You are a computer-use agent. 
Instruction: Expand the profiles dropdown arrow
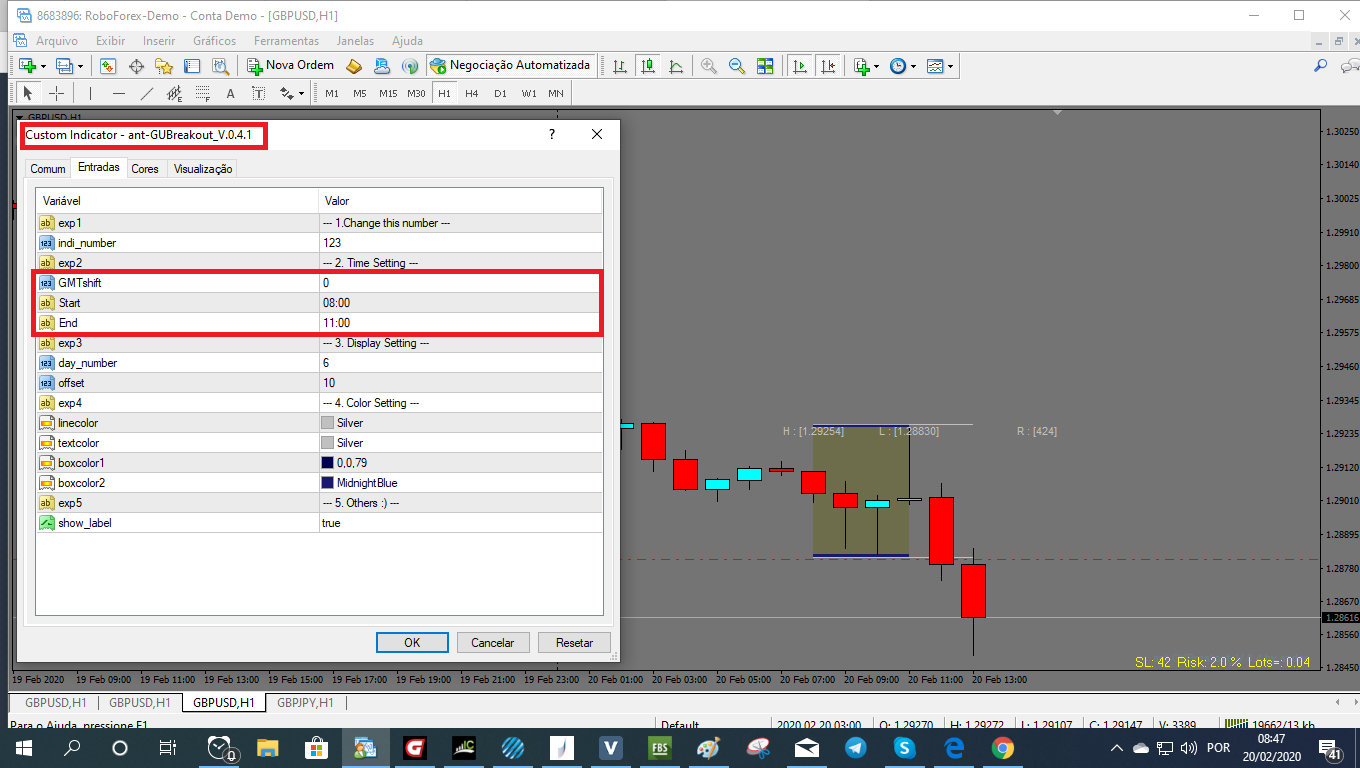[x=80, y=66]
